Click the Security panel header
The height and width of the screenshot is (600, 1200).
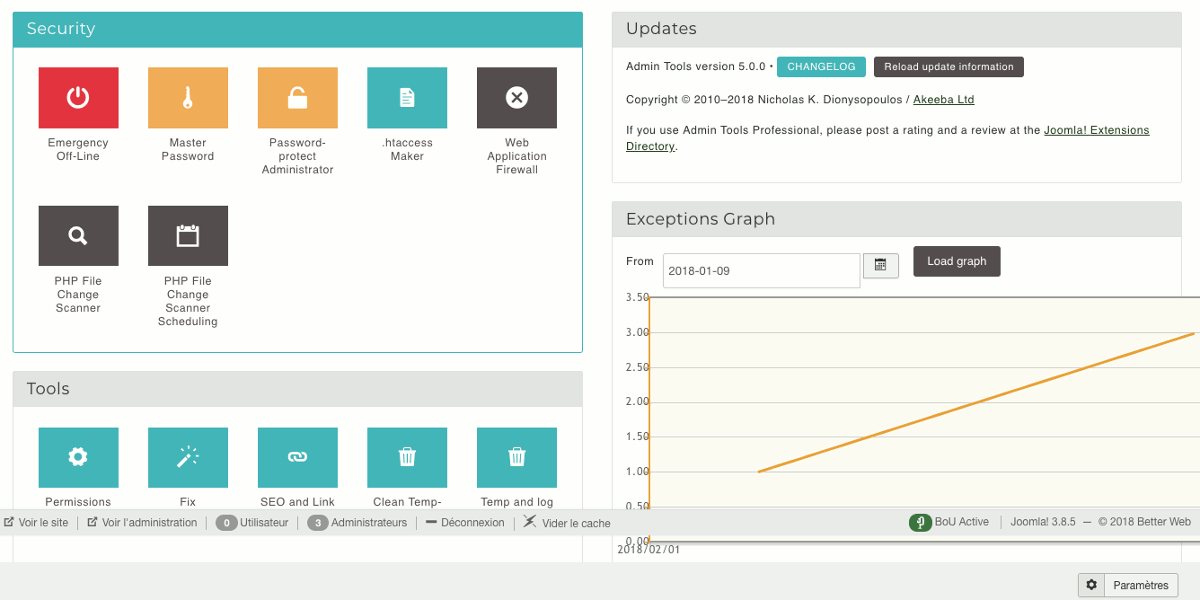(297, 29)
